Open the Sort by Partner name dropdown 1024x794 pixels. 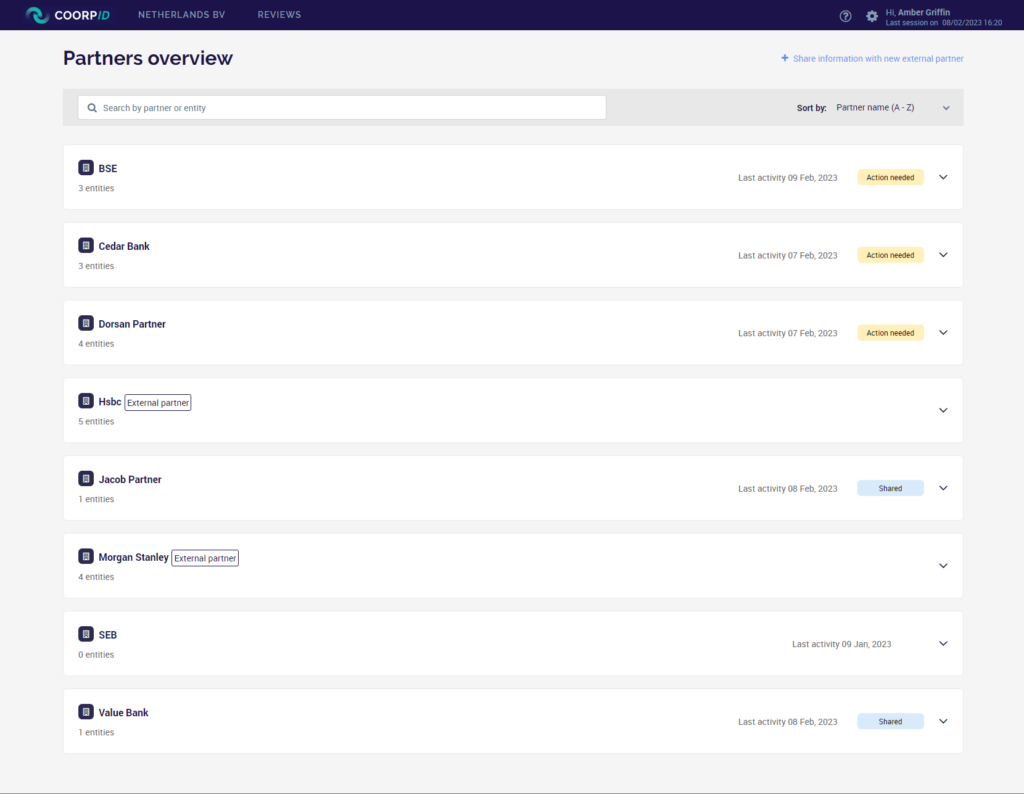pos(893,108)
